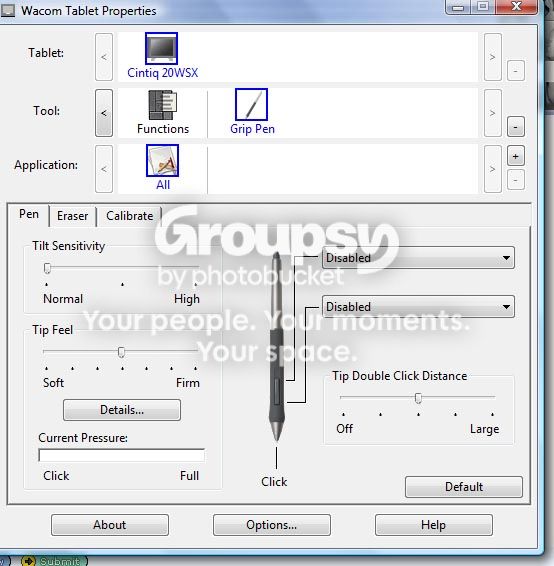Click Tip Double Click Distance slider handle
The image size is (554, 566).
coord(418,398)
